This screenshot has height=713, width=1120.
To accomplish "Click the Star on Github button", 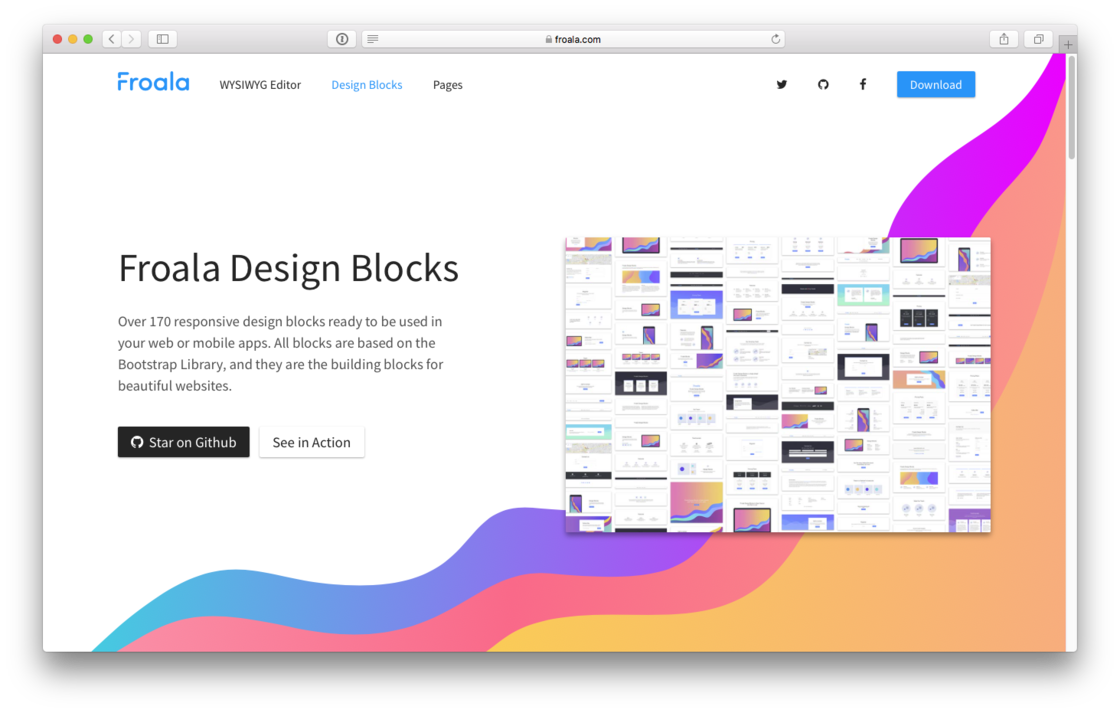I will coord(184,442).
